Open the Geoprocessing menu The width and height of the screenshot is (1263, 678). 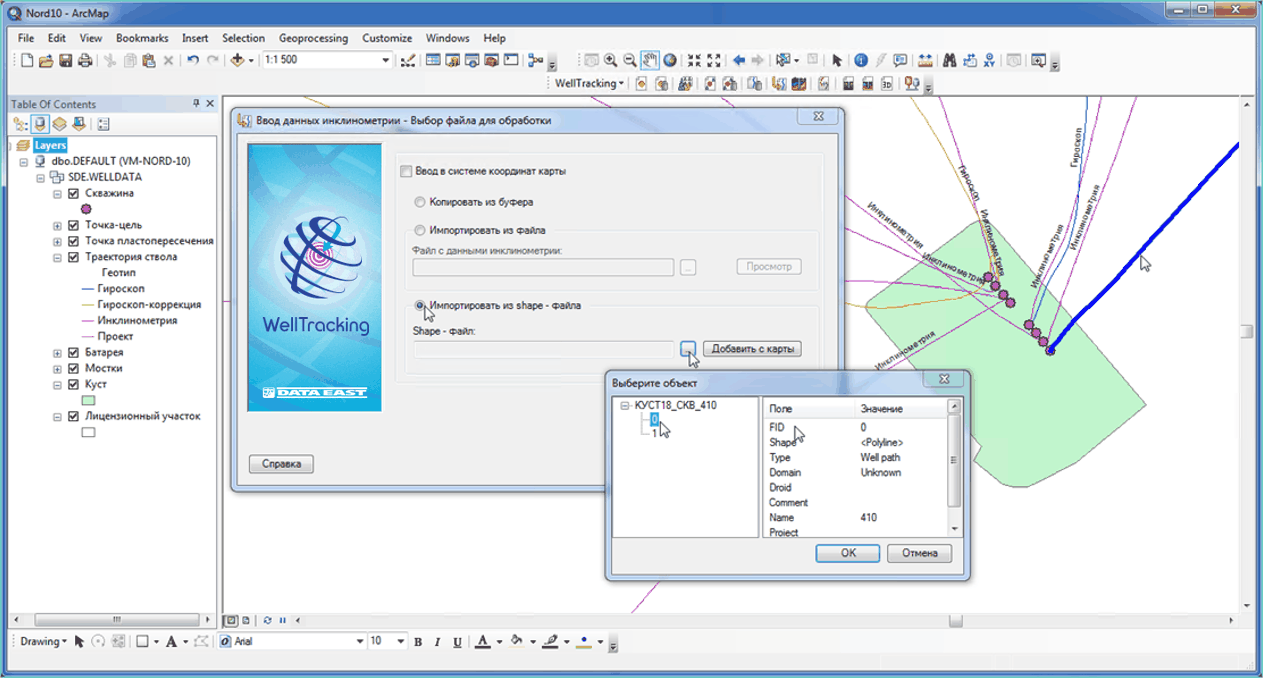click(x=313, y=38)
